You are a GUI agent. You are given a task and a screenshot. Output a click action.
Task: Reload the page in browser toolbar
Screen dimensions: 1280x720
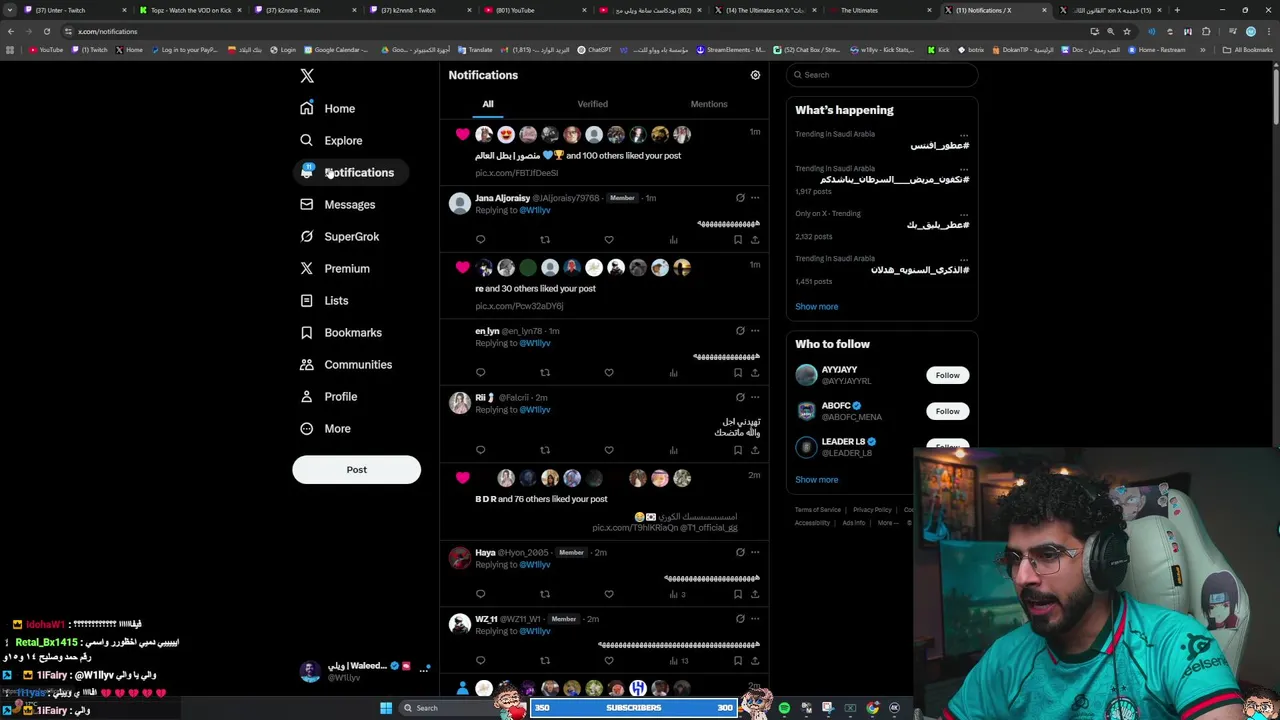tap(46, 31)
